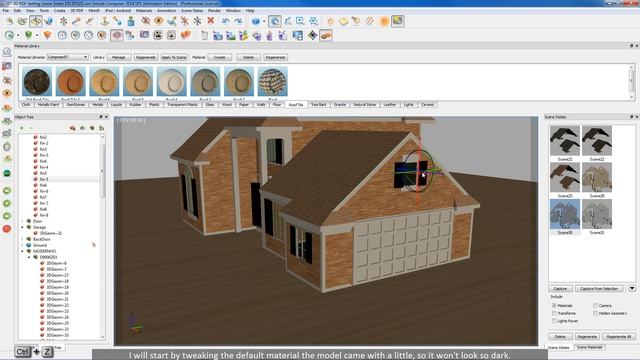Screen dimensions: 640x360
Task: Enable the Camera include checkbox
Action: pos(596,305)
